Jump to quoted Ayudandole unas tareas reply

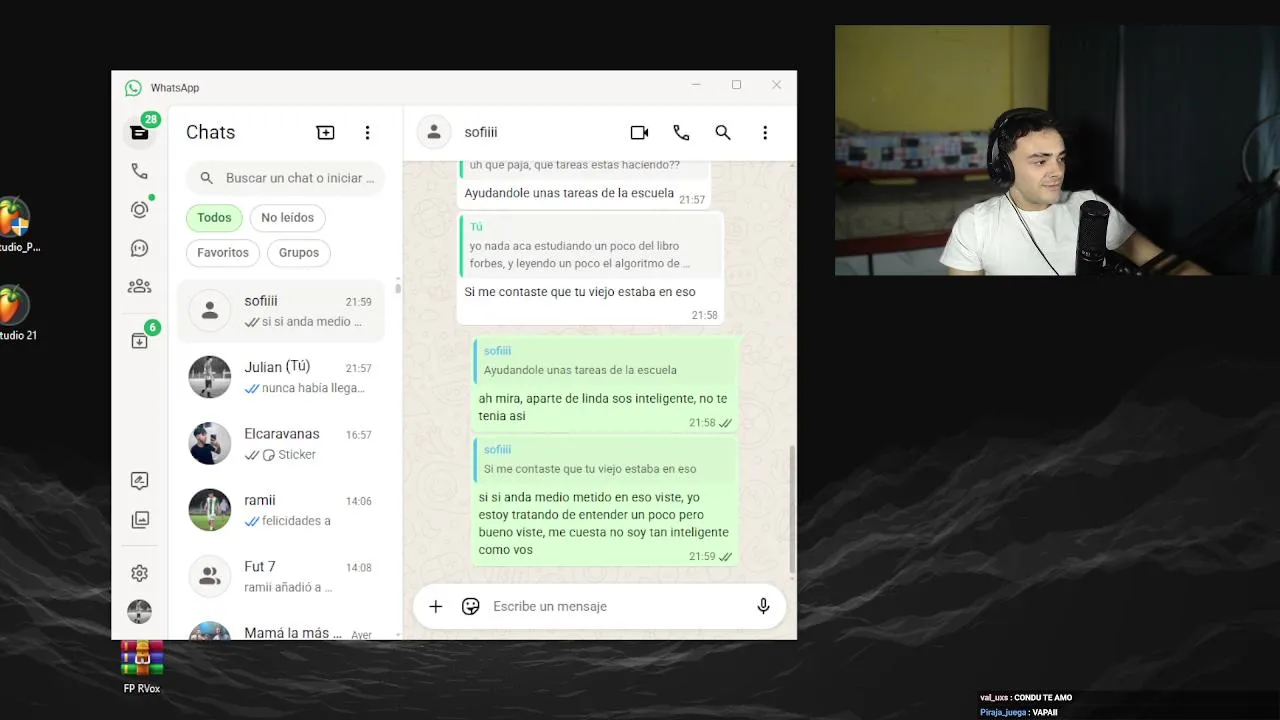[606, 360]
